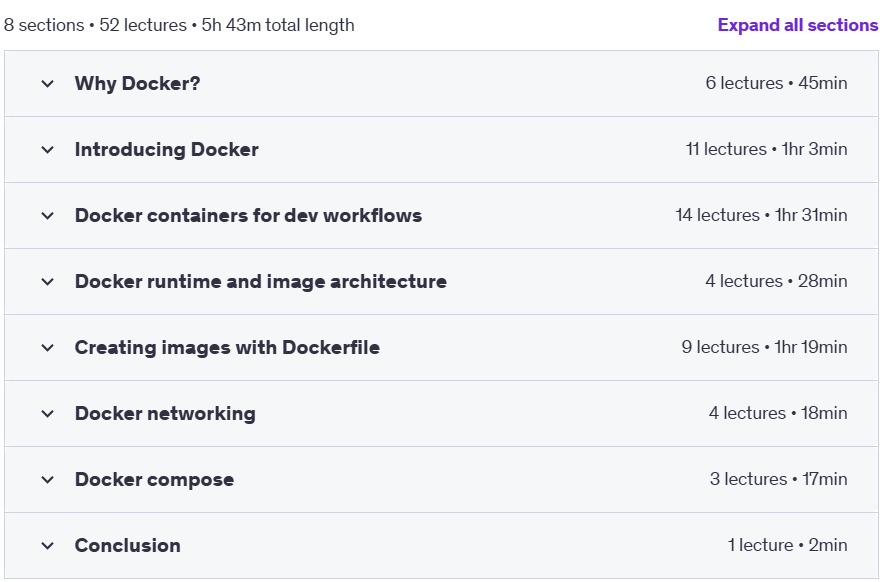Expand the Introducing Docker section chevron
The width and height of the screenshot is (883, 582).
point(48,150)
